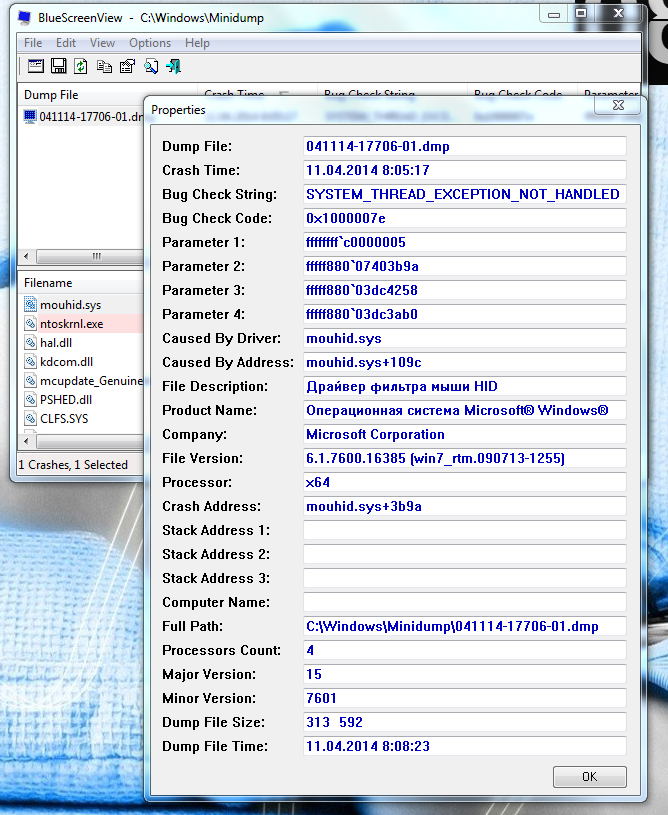Click the Advanced Options toolbar icon
The width and height of the screenshot is (668, 815).
(x=35, y=67)
